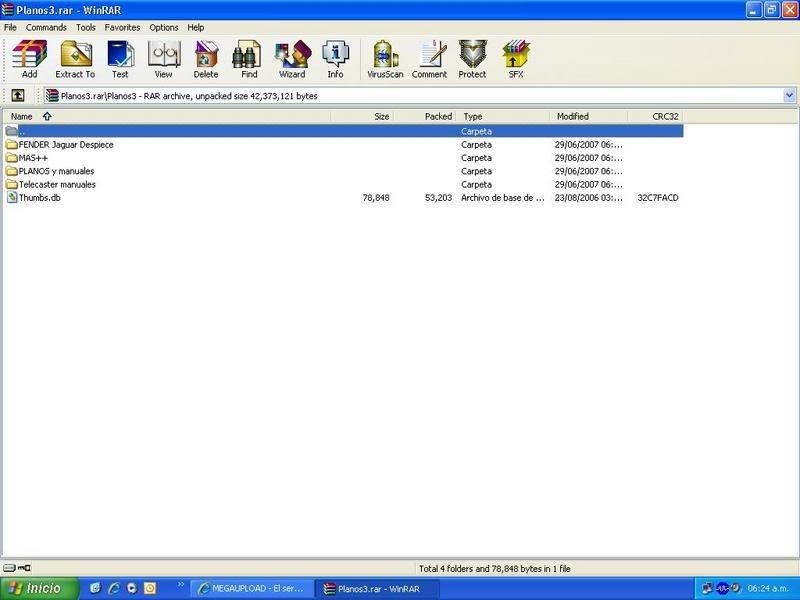Viewport: 800px width, 600px height.
Task: Open the Inicio start button
Action: coord(39,588)
